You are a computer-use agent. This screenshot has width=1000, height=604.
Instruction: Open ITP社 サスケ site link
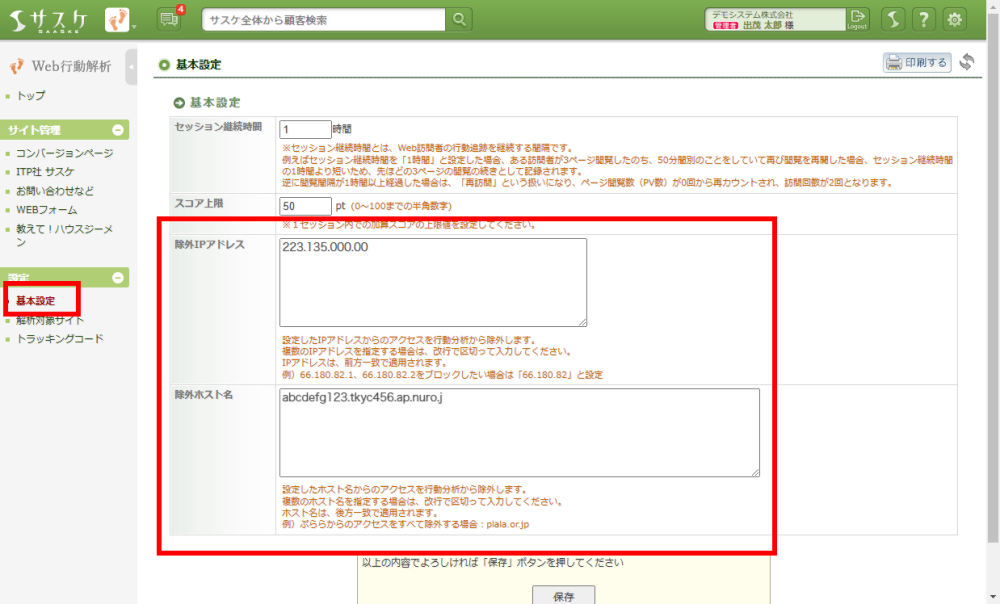point(45,172)
